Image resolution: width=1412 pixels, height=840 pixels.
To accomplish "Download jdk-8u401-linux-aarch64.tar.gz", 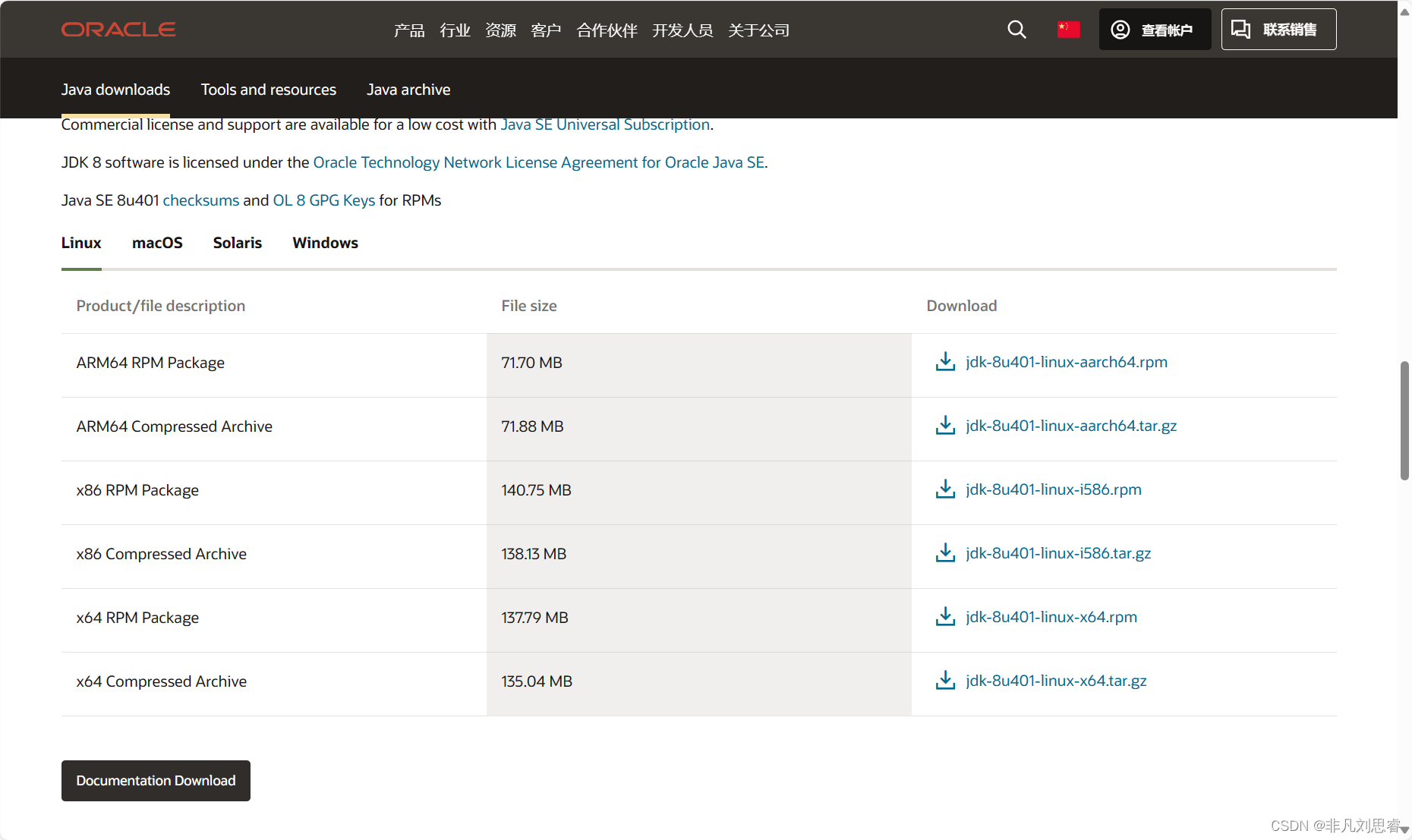I will tap(1071, 426).
